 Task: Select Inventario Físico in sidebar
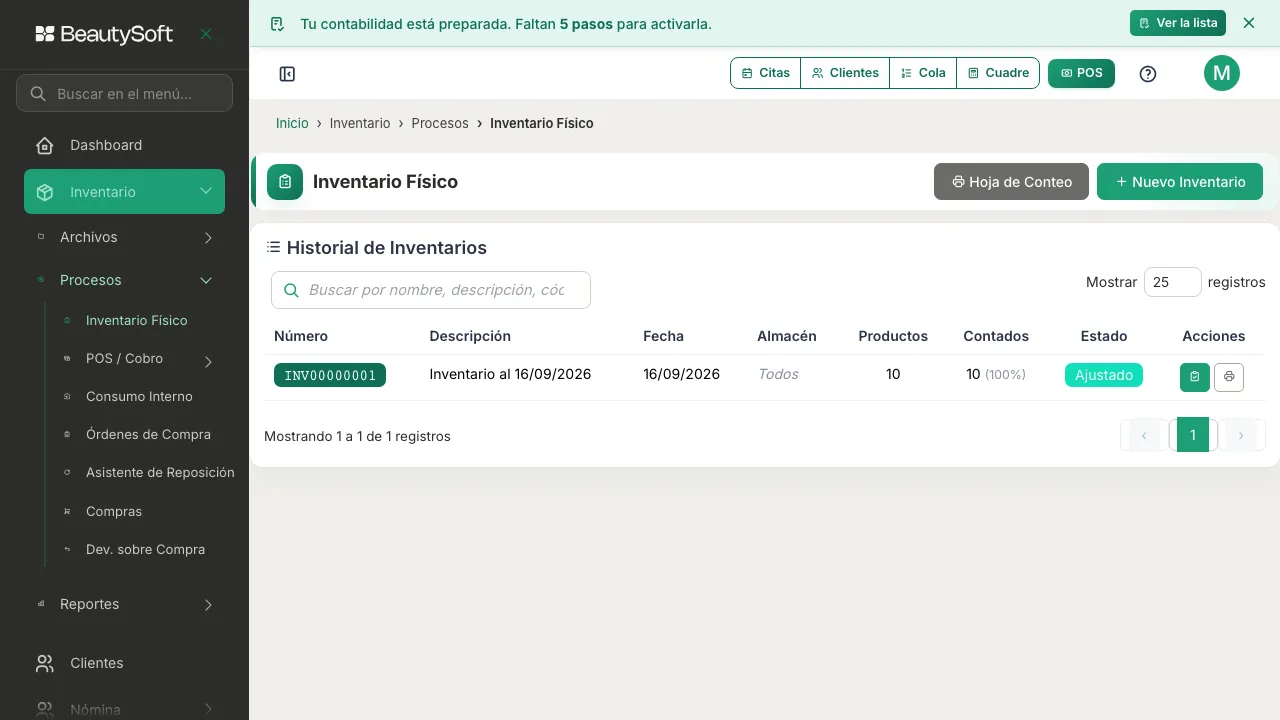click(136, 321)
